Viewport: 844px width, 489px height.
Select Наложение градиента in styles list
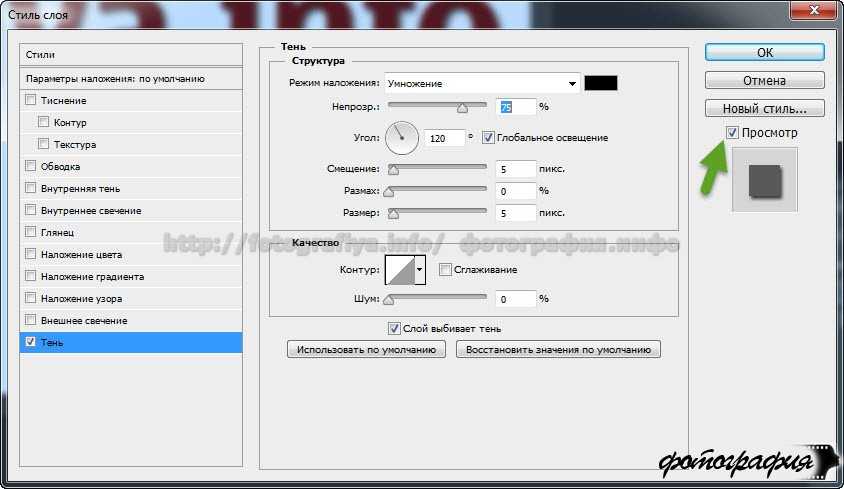pos(93,276)
